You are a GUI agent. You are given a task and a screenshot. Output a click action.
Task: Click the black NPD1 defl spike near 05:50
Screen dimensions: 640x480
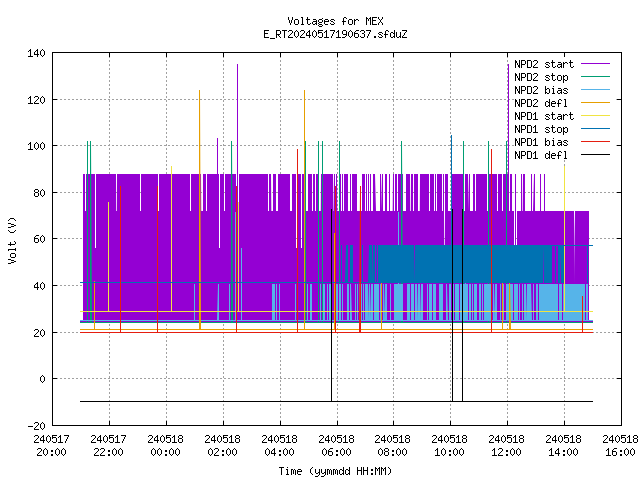[331, 305]
